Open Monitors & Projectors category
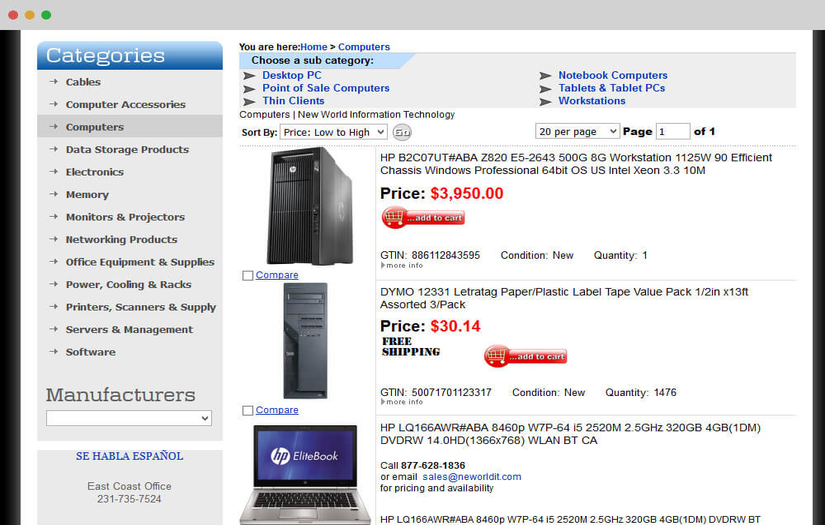 click(125, 217)
